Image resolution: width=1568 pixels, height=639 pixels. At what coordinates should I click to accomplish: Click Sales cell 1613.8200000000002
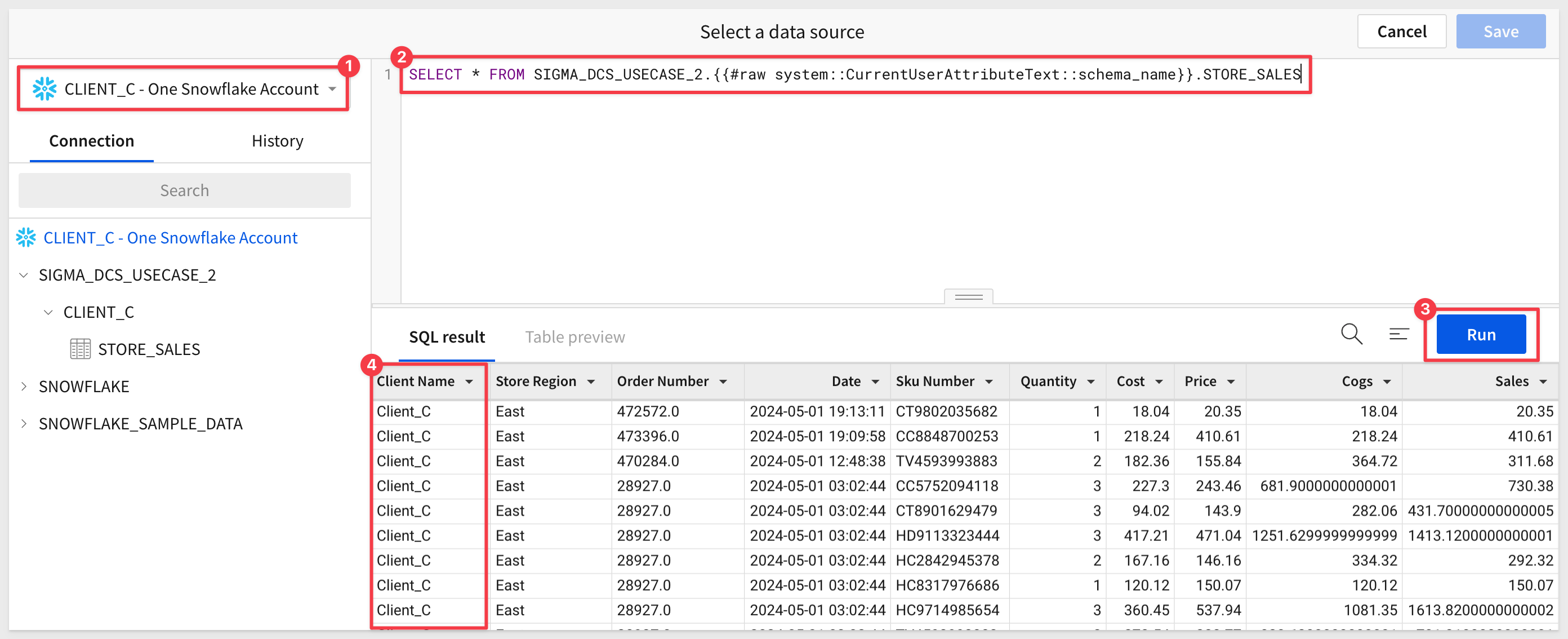(1480, 610)
